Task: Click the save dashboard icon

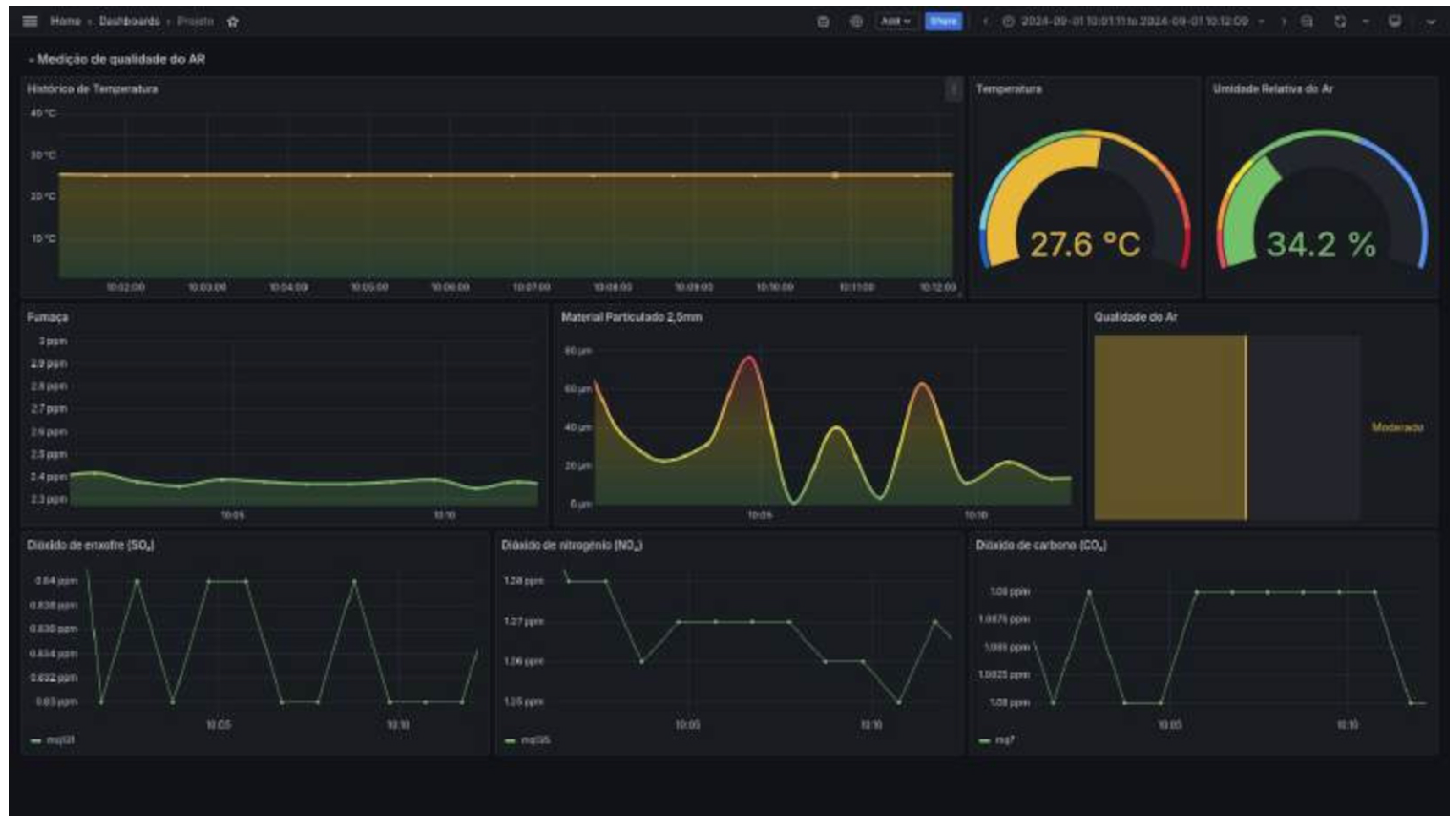Action: pyautogui.click(x=823, y=22)
